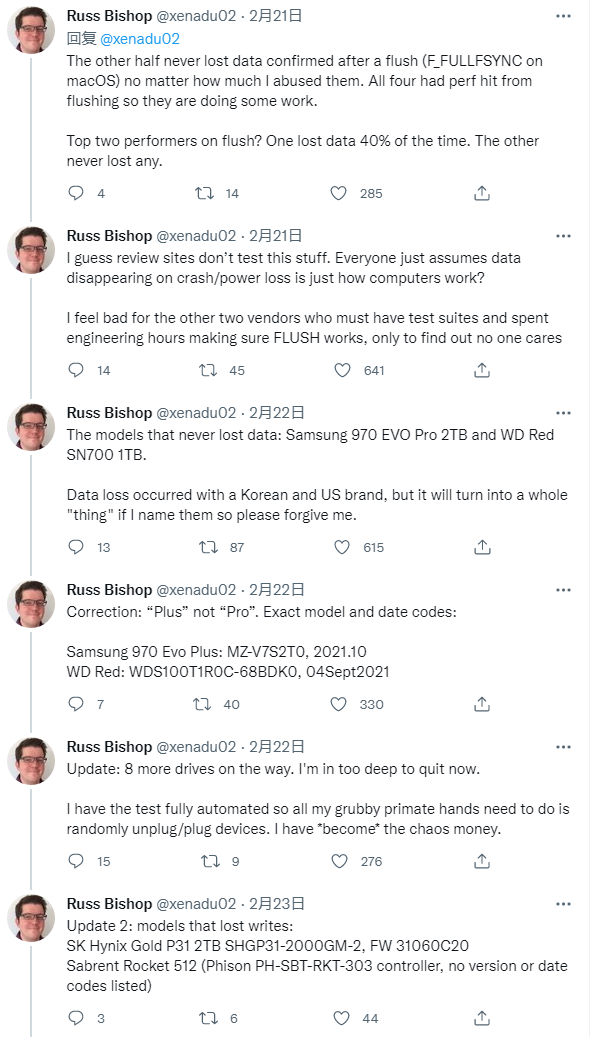Like the Update 2 lost writes tweet
This screenshot has height=1037, width=590.
tap(340, 1018)
